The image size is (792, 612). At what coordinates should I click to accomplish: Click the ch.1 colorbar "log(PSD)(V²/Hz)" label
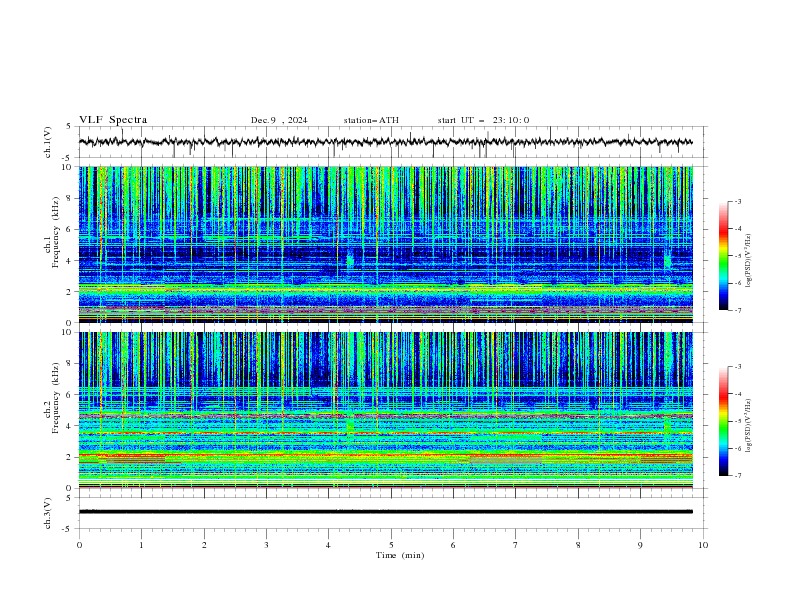(749, 261)
